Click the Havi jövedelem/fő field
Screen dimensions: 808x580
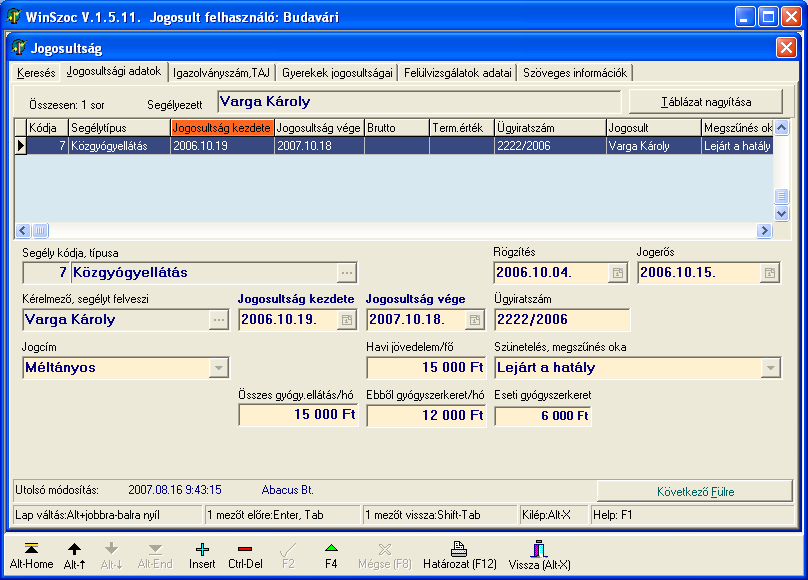(426, 368)
